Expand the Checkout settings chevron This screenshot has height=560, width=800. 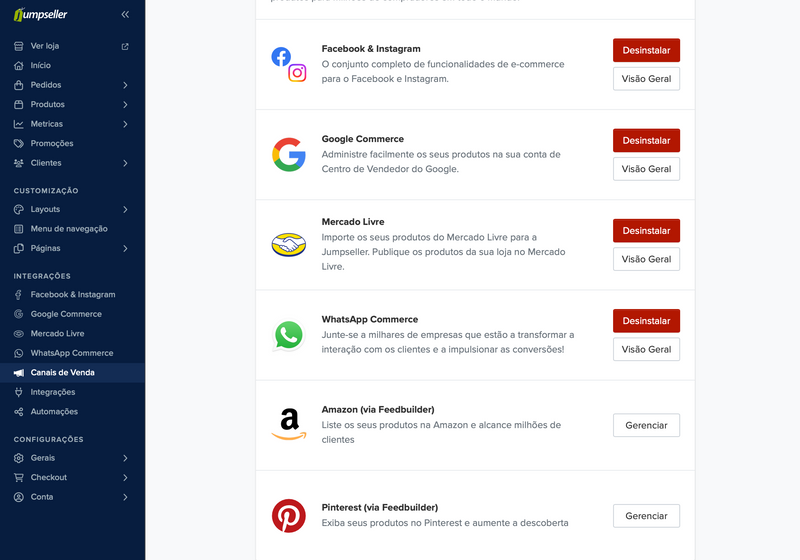(125, 478)
